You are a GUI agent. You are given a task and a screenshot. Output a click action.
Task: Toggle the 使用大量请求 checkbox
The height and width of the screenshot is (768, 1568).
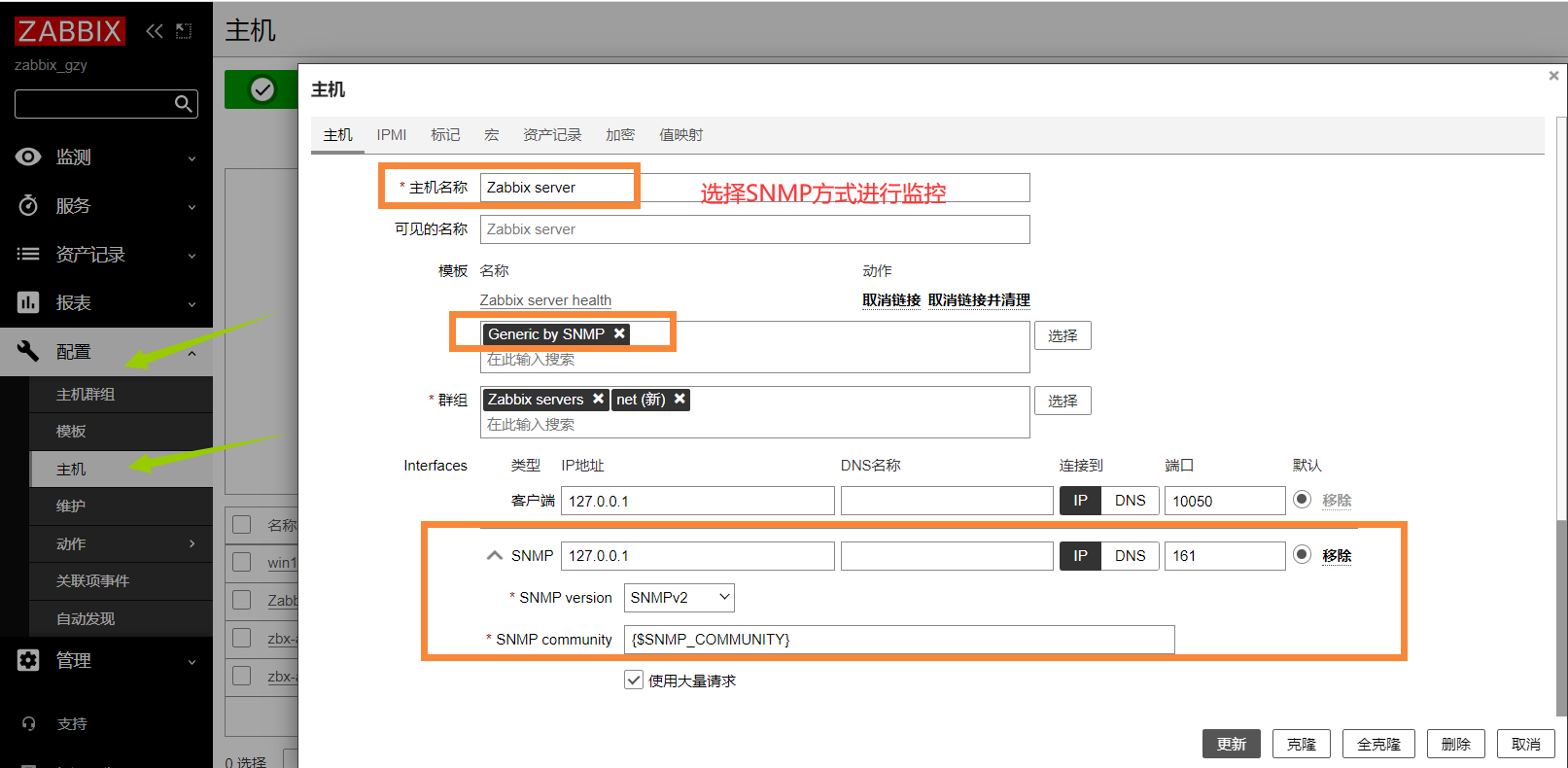tap(634, 680)
